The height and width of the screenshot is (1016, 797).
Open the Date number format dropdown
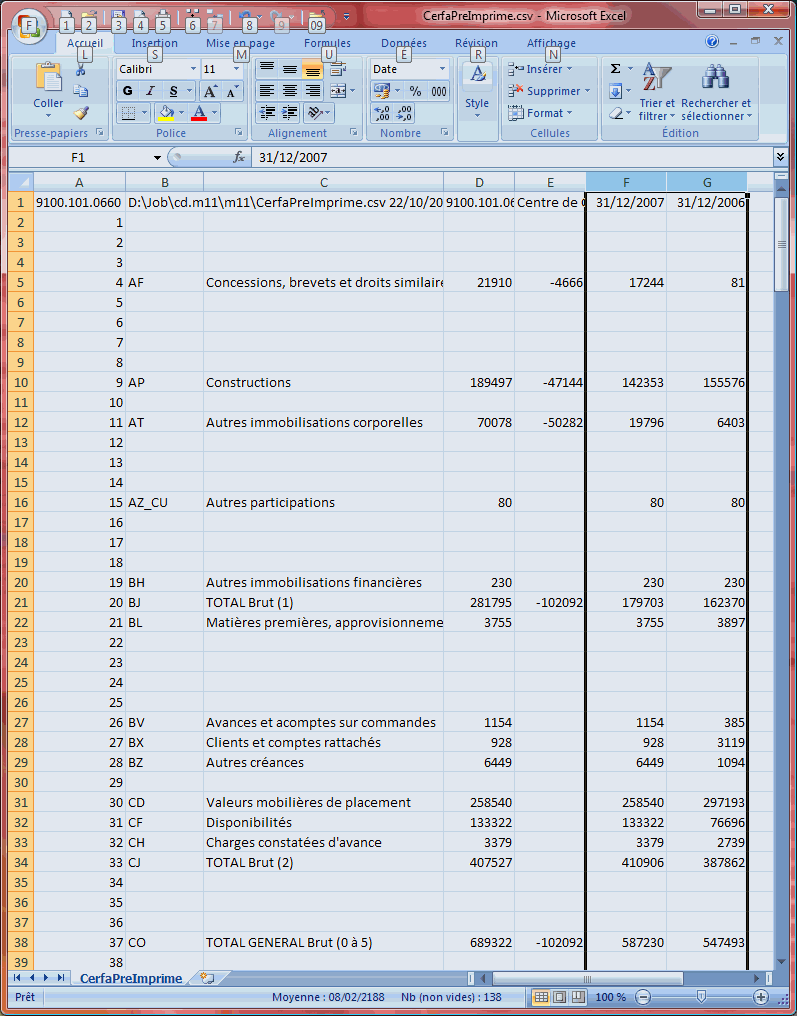tap(442, 69)
